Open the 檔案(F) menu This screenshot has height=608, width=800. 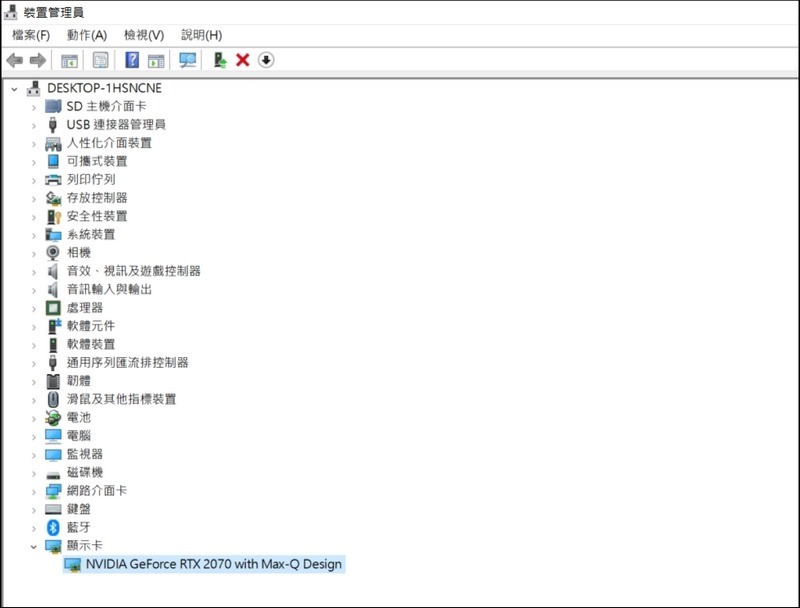(31, 35)
